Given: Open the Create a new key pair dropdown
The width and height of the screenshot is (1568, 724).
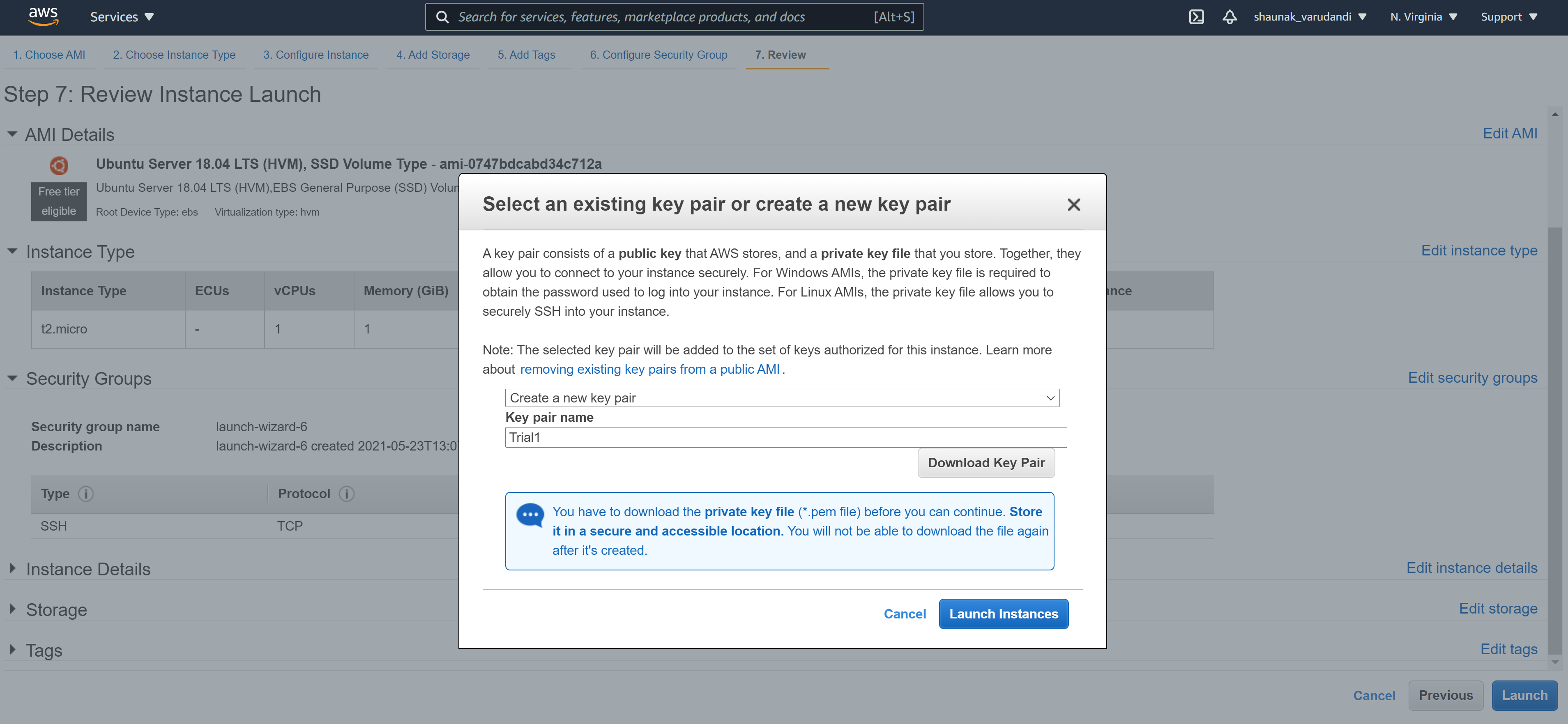Looking at the screenshot, I should [x=782, y=398].
